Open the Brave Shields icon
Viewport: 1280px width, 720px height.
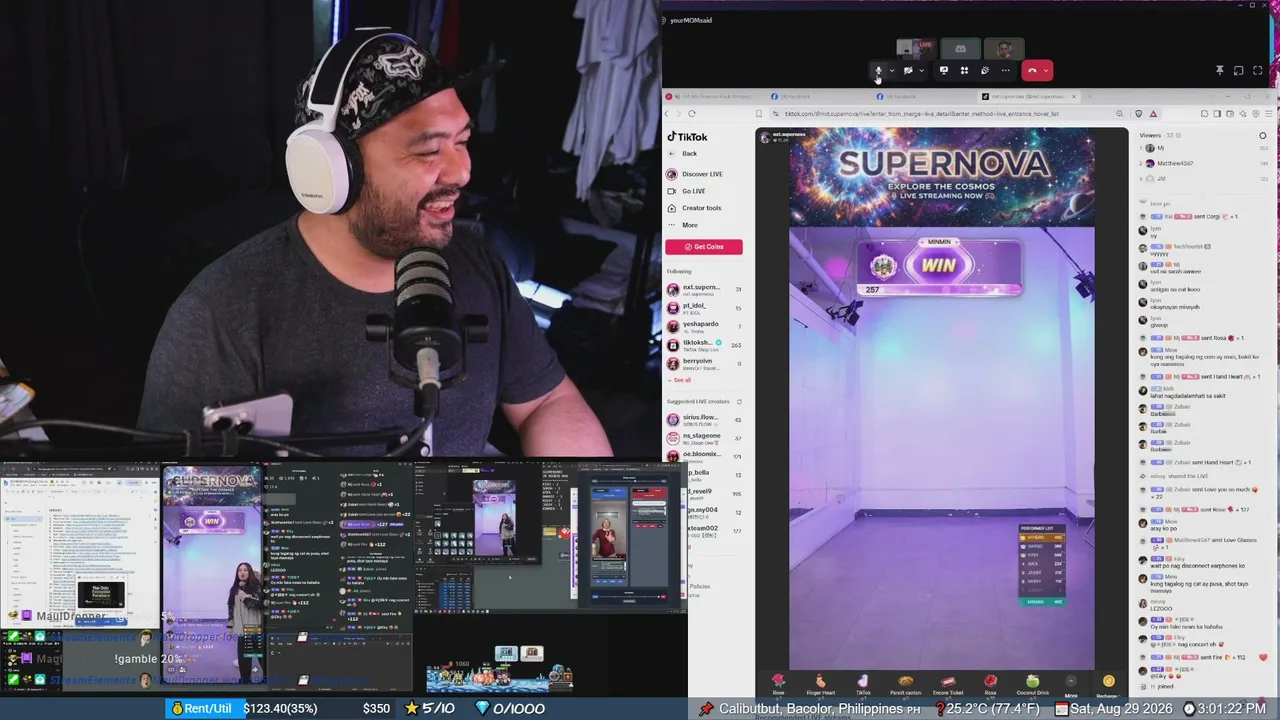[x=1139, y=114]
